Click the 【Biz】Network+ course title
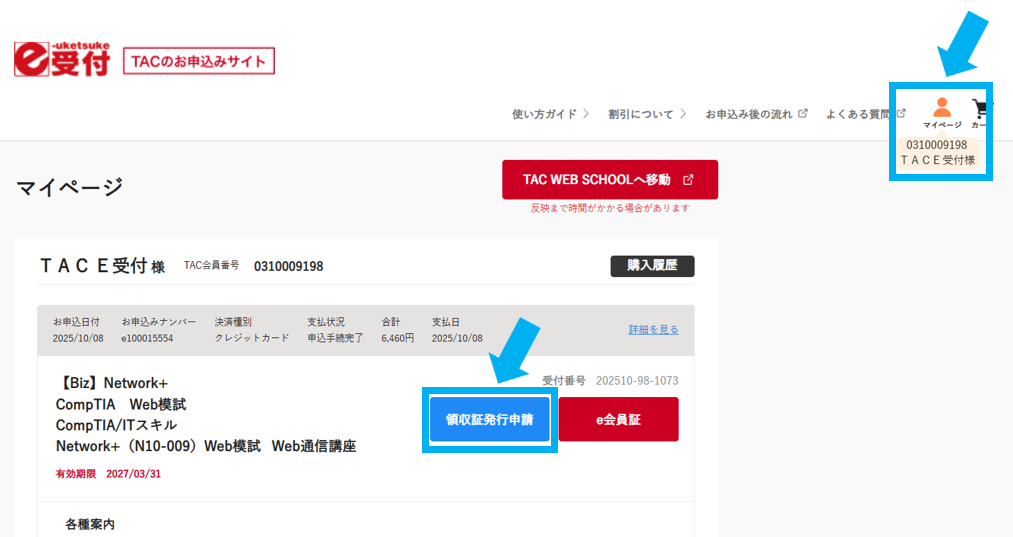The height and width of the screenshot is (537, 1013). (x=111, y=383)
